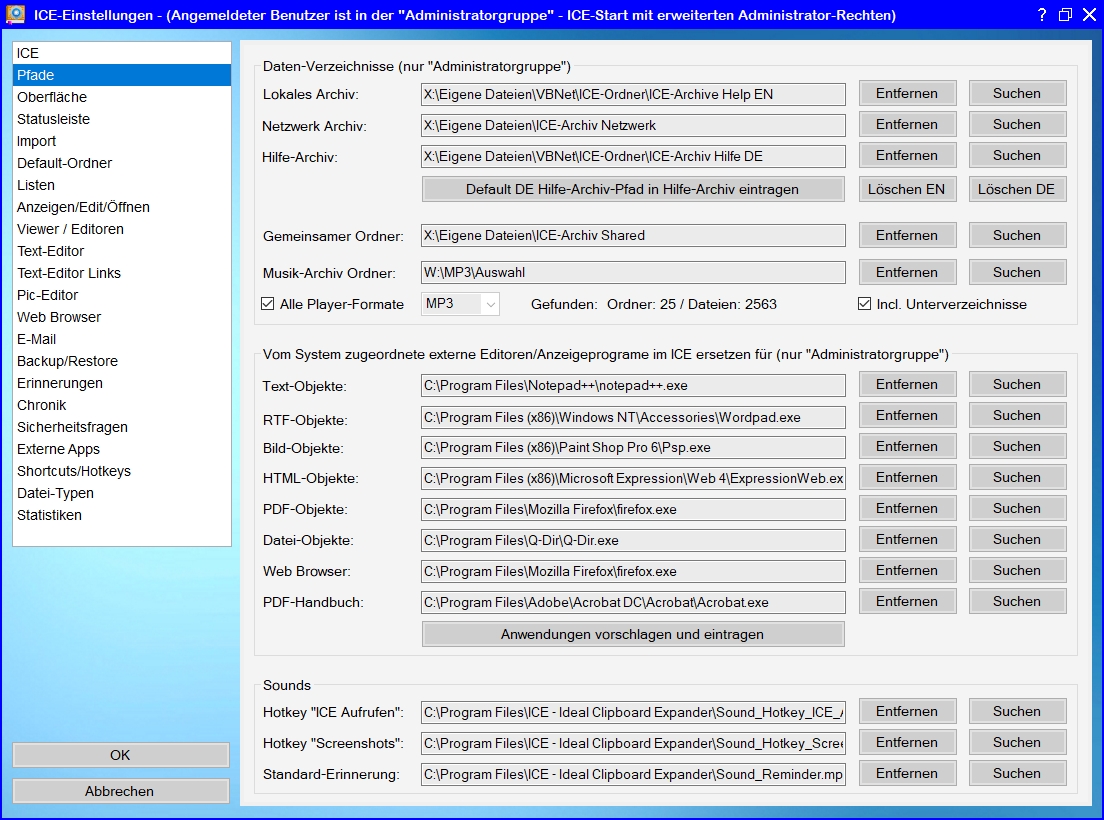Screen dimensions: 1104x820
Task: Select Default-Ordner category
Action: coord(122,163)
